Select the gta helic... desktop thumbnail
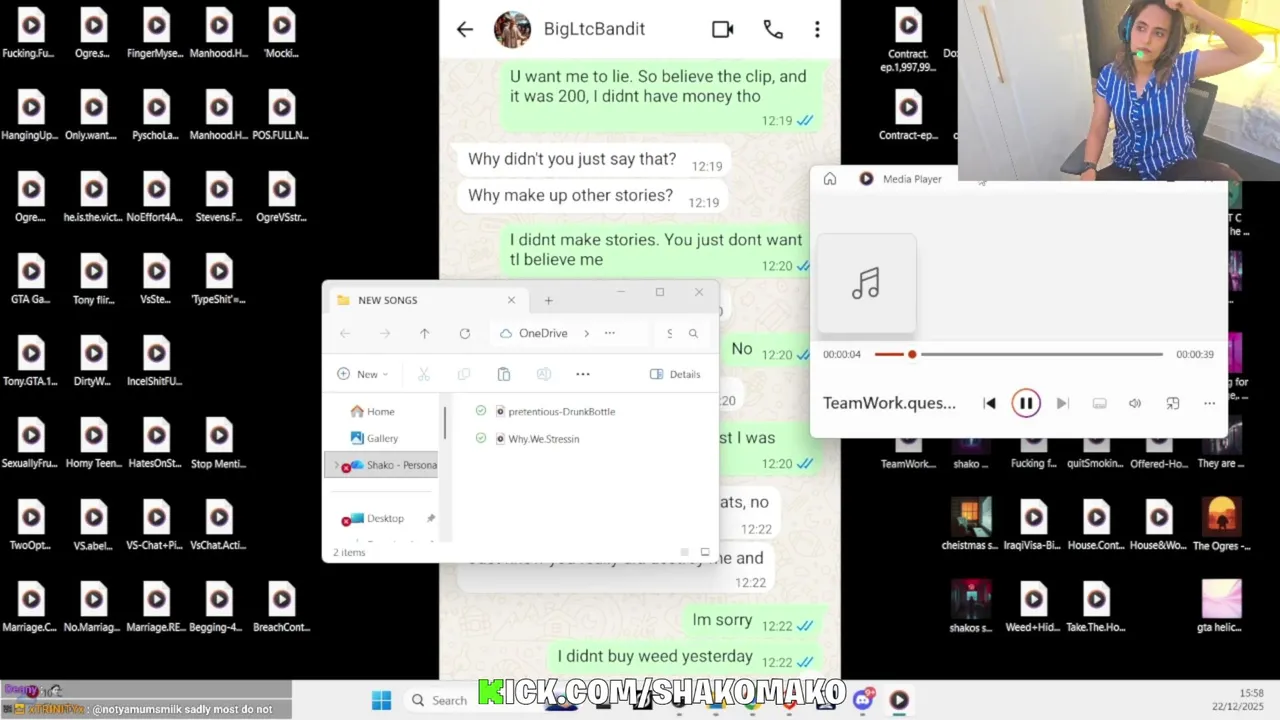Image resolution: width=1280 pixels, height=720 pixels. [x=1221, y=608]
